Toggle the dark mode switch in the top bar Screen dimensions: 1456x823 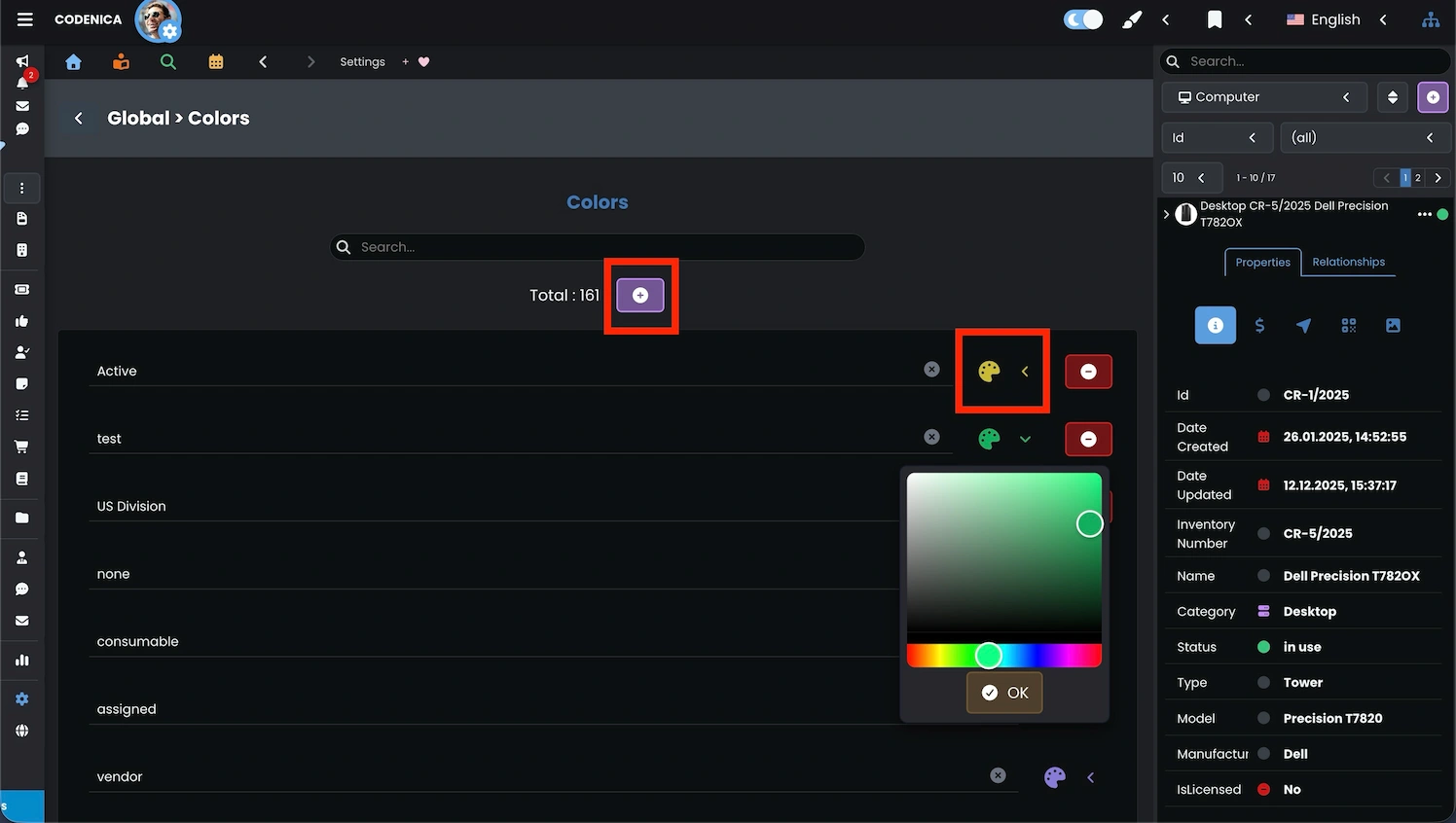point(1082,18)
